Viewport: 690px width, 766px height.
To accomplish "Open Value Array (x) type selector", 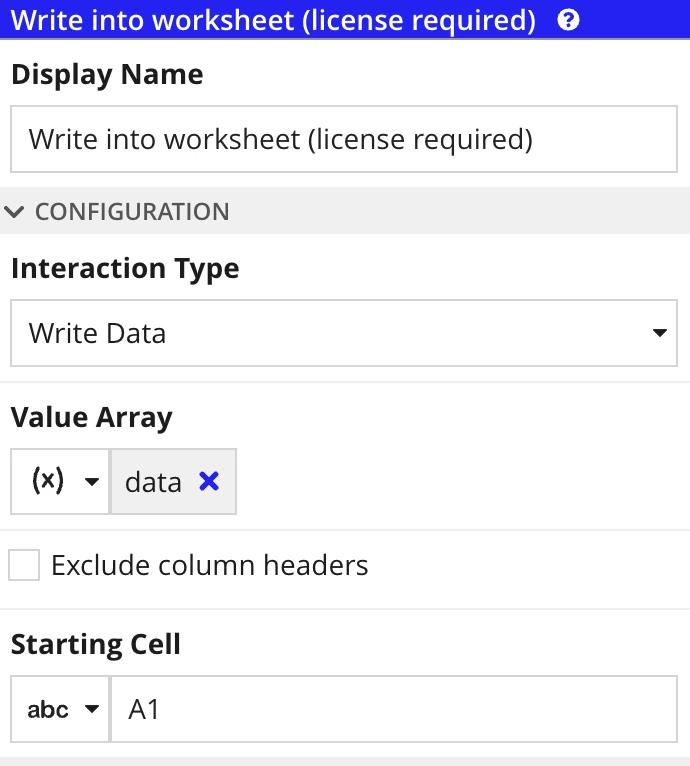I will 60,482.
